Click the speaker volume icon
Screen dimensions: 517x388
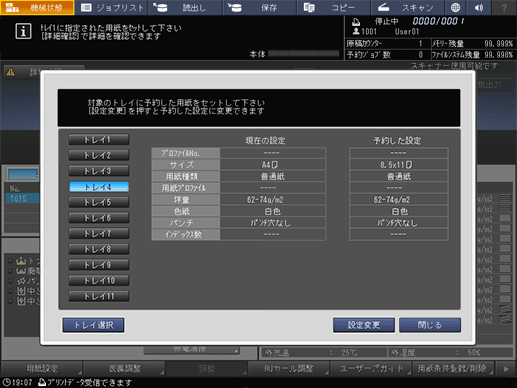[x=479, y=7]
